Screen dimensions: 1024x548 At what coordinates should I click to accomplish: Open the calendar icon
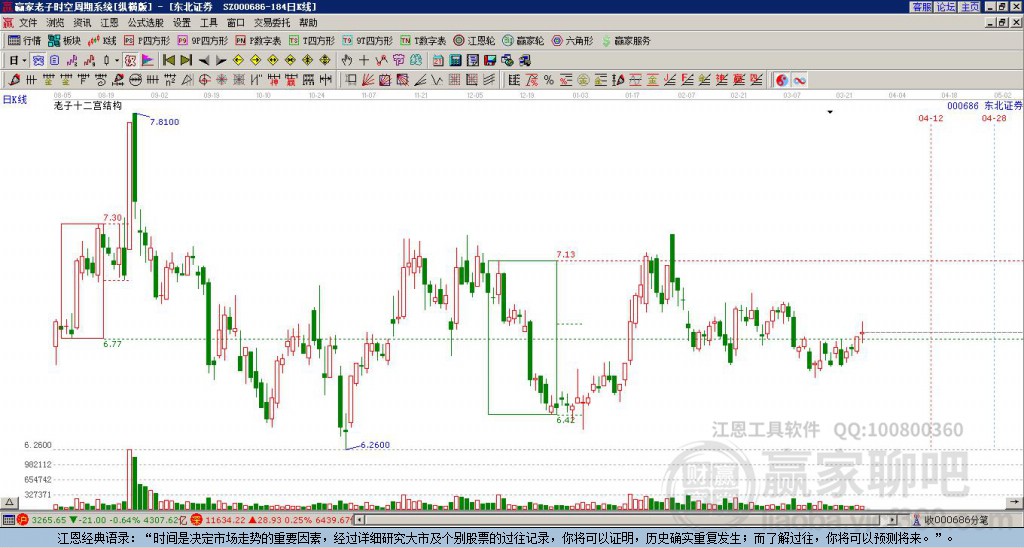click(438, 60)
